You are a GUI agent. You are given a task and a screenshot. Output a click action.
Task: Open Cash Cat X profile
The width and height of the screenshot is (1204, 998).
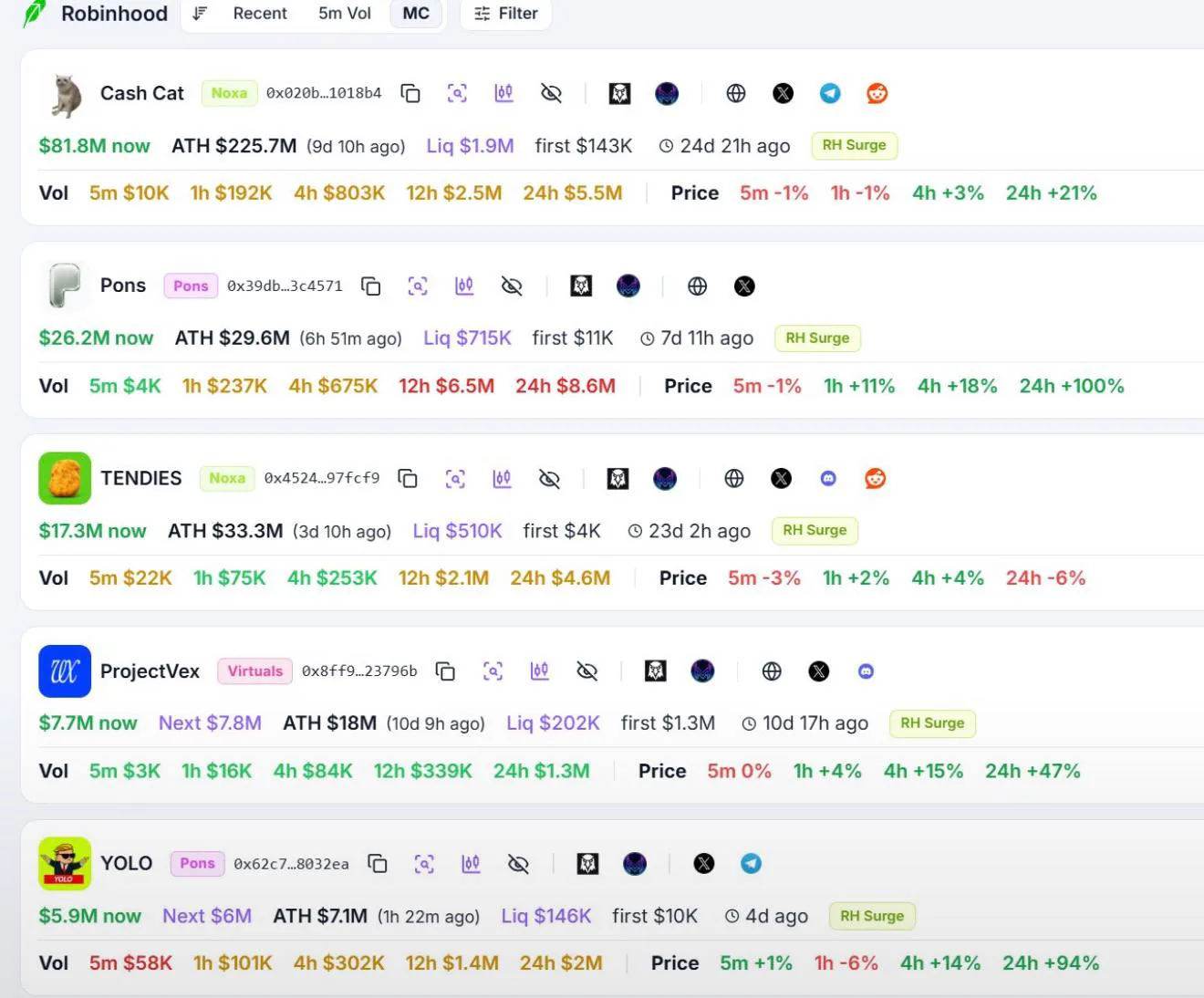coord(783,93)
